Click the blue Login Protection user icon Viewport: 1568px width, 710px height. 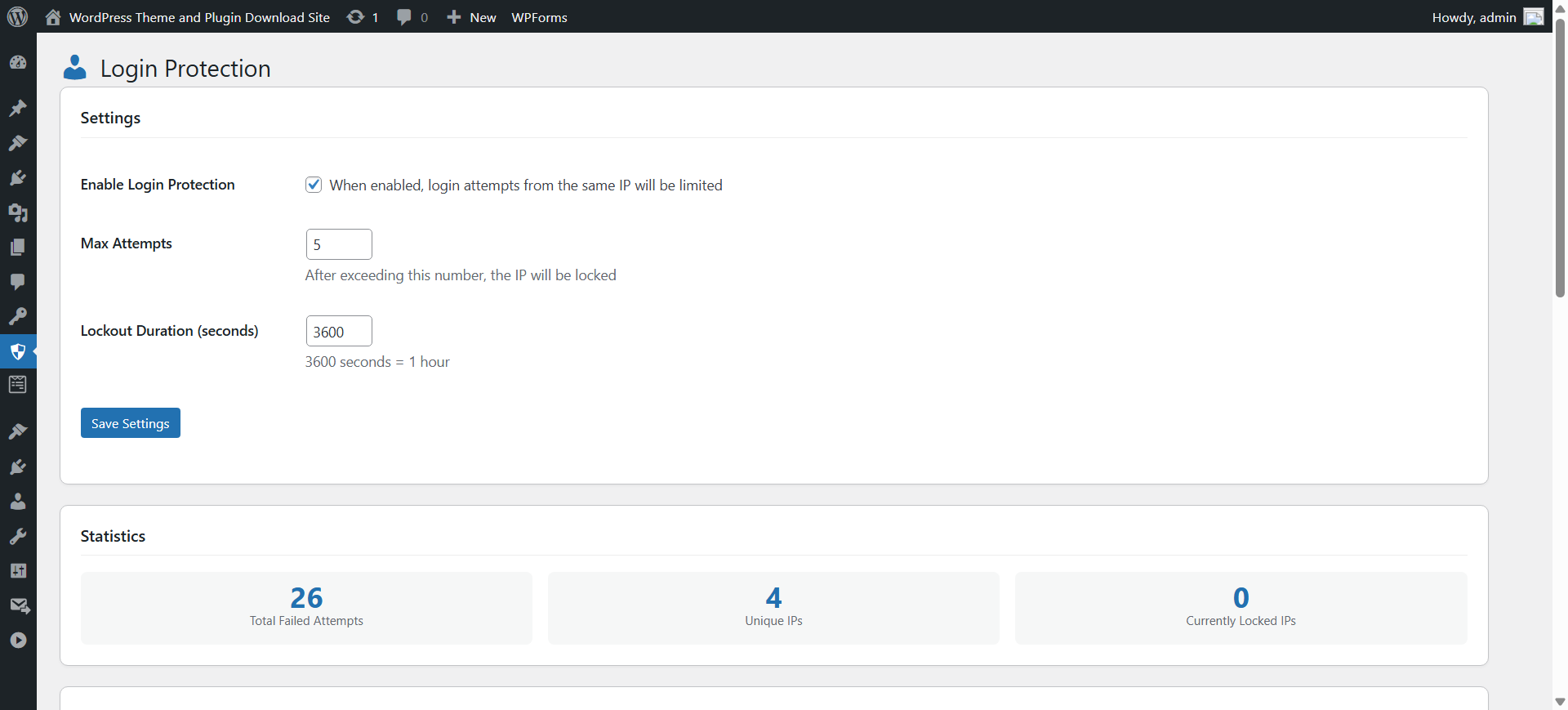pyautogui.click(x=75, y=68)
